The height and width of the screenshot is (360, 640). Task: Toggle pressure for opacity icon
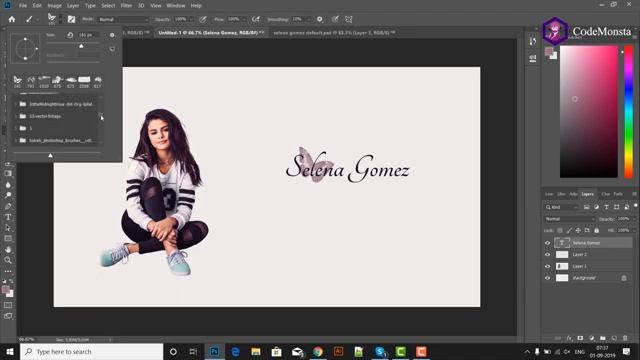pyautogui.click(x=203, y=19)
